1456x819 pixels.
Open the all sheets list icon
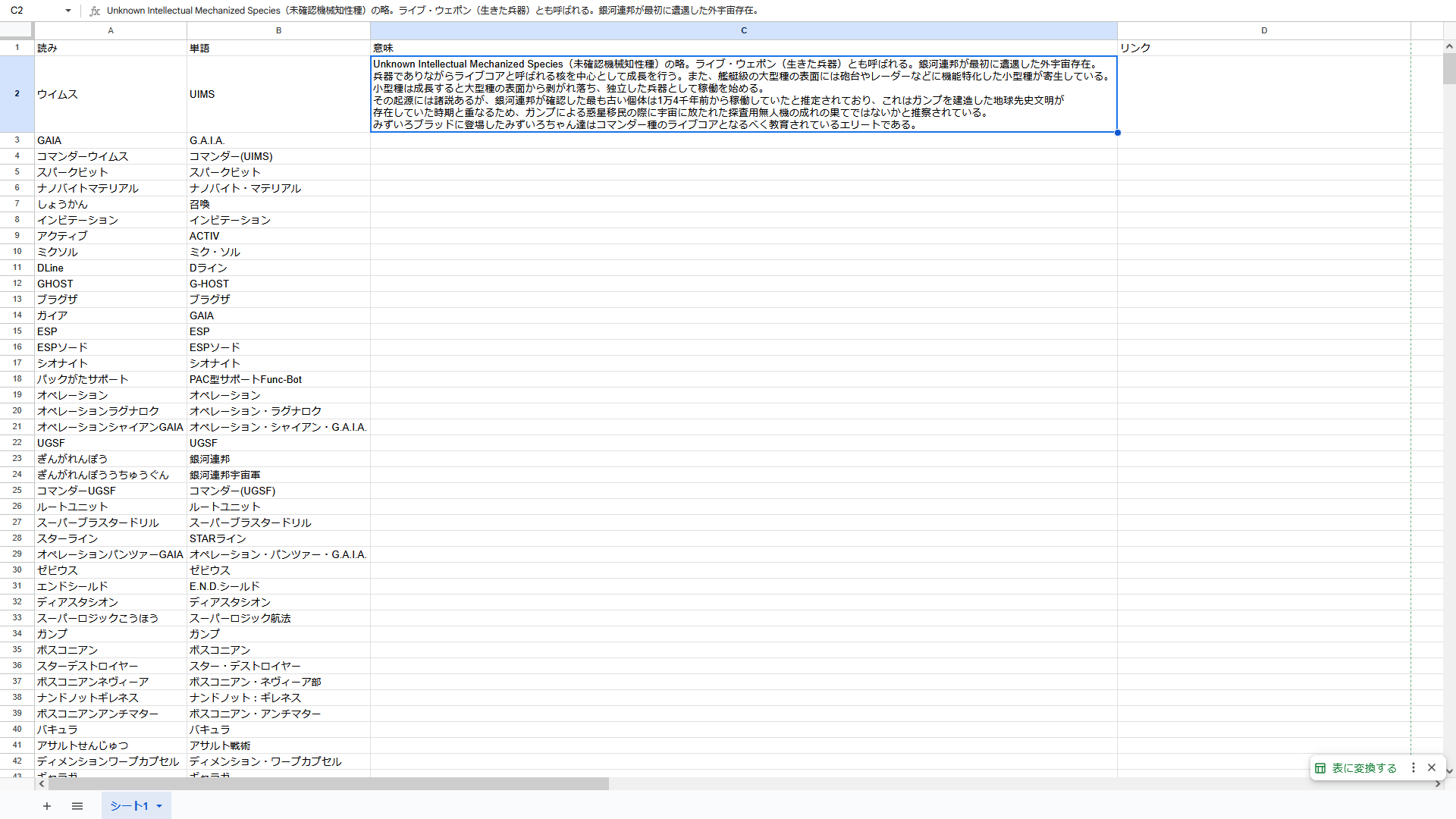coord(77,806)
